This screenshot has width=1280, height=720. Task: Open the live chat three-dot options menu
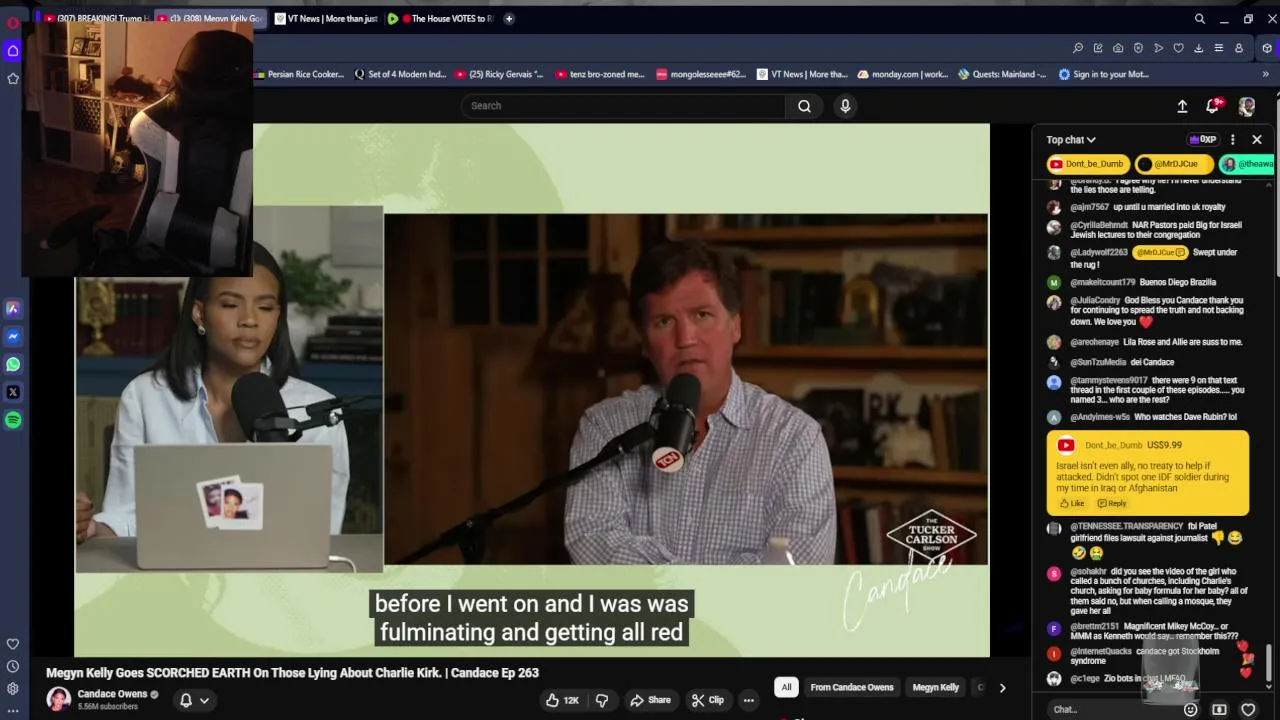[x=1232, y=140]
